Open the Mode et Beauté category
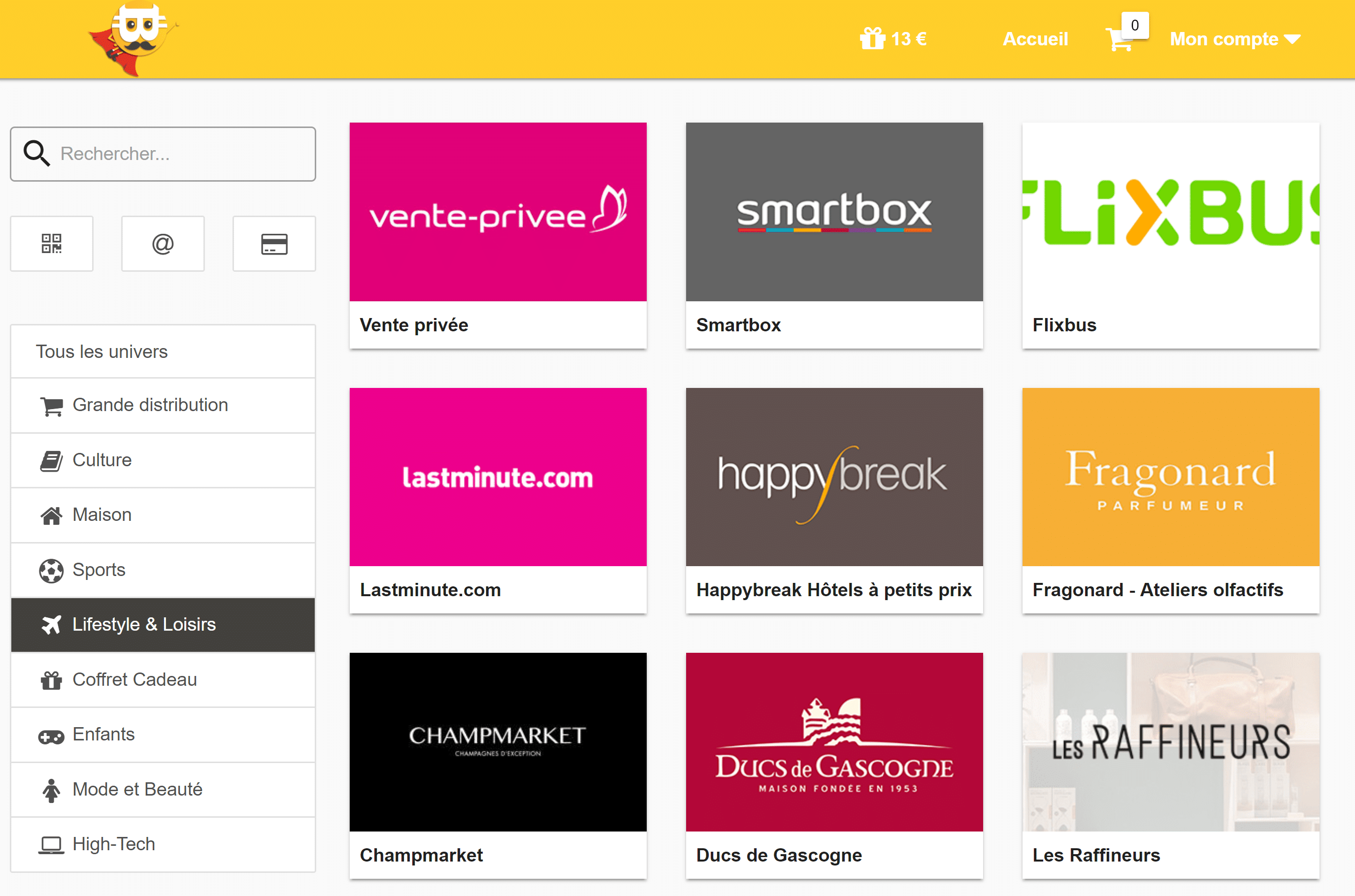 pos(163,789)
